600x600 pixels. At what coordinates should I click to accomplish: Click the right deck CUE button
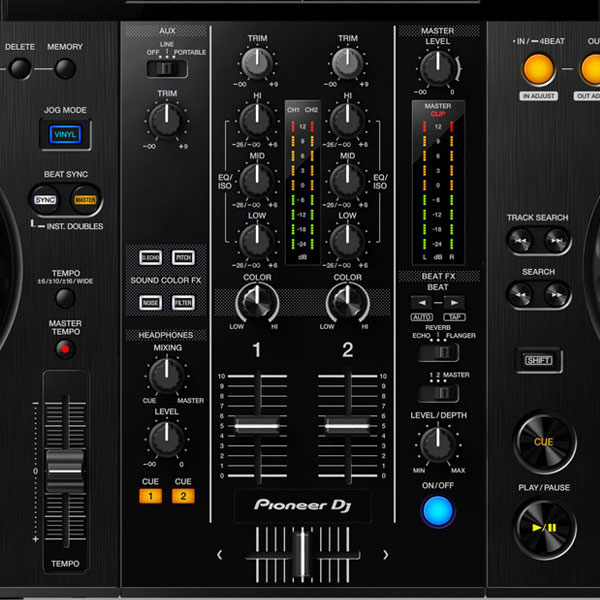click(x=544, y=442)
